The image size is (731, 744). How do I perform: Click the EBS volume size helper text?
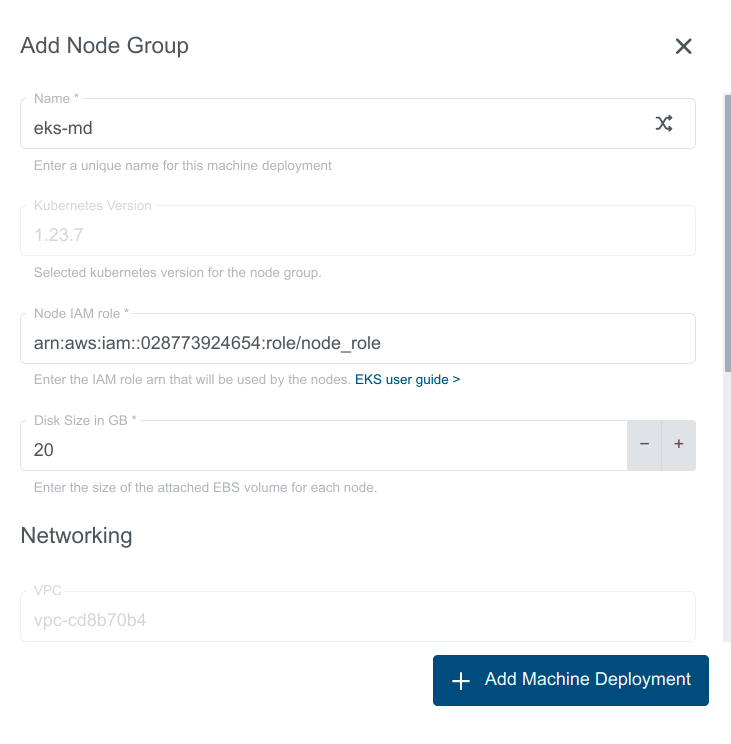tap(205, 488)
